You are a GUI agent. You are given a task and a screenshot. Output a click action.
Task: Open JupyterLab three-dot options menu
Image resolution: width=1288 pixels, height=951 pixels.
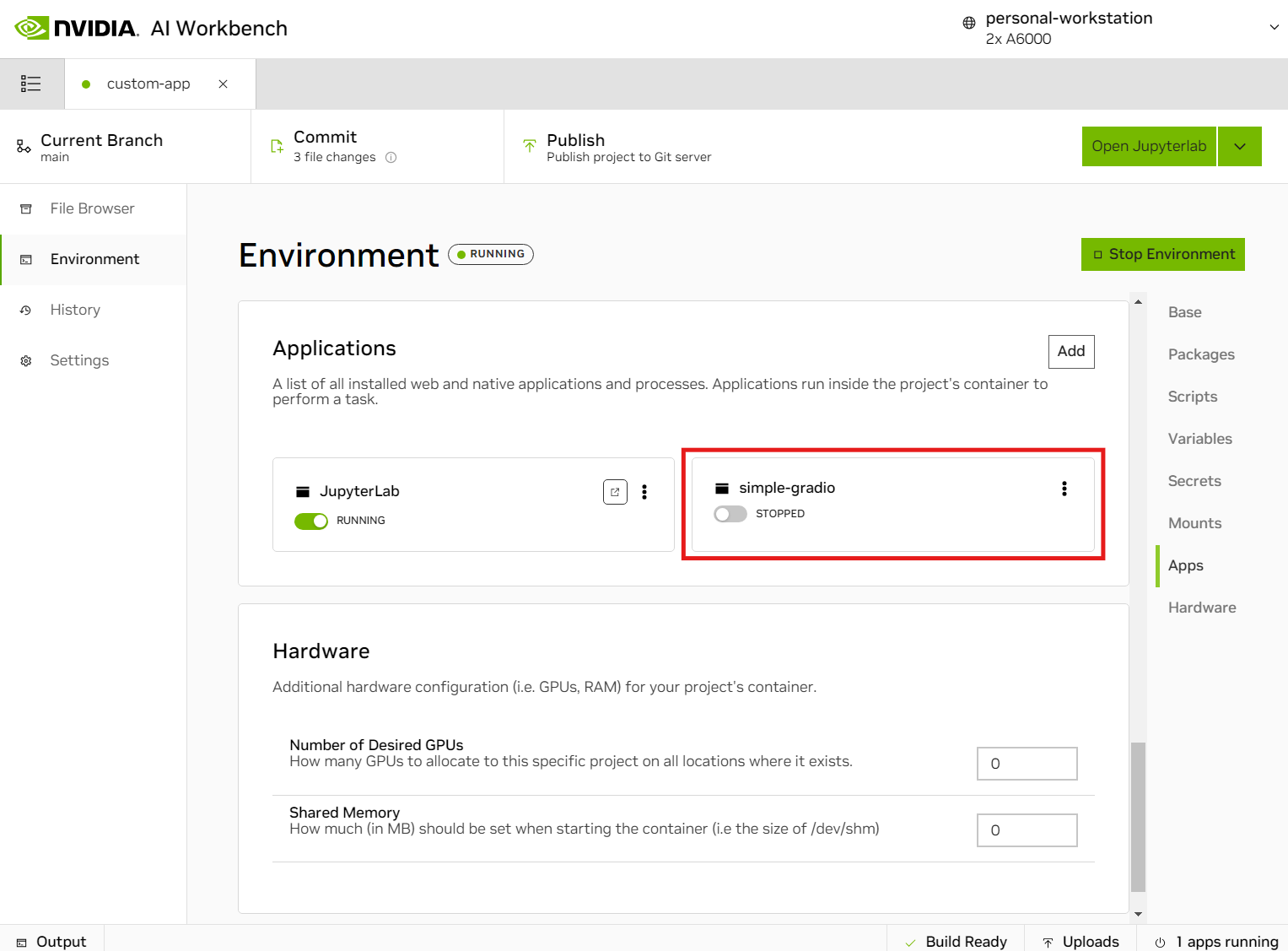click(644, 492)
